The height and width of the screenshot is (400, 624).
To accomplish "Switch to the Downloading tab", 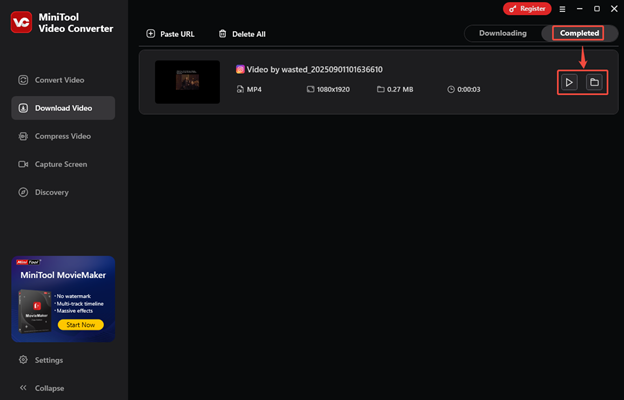I will coord(503,33).
